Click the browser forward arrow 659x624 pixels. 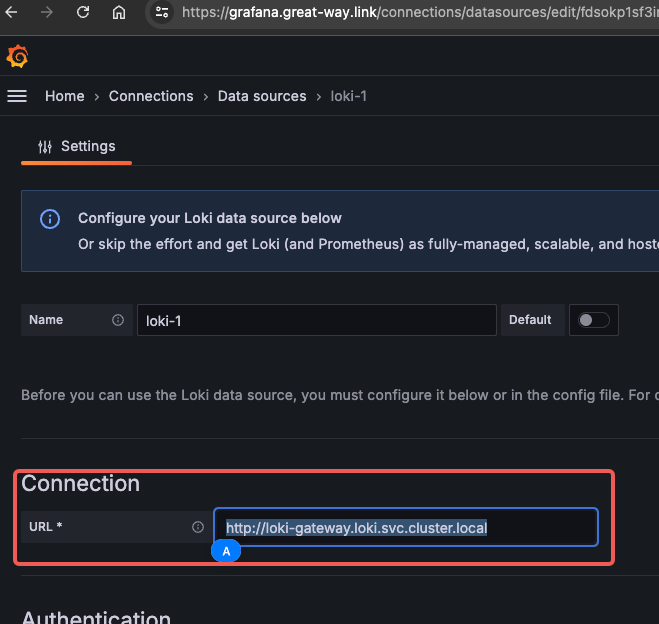pyautogui.click(x=47, y=12)
